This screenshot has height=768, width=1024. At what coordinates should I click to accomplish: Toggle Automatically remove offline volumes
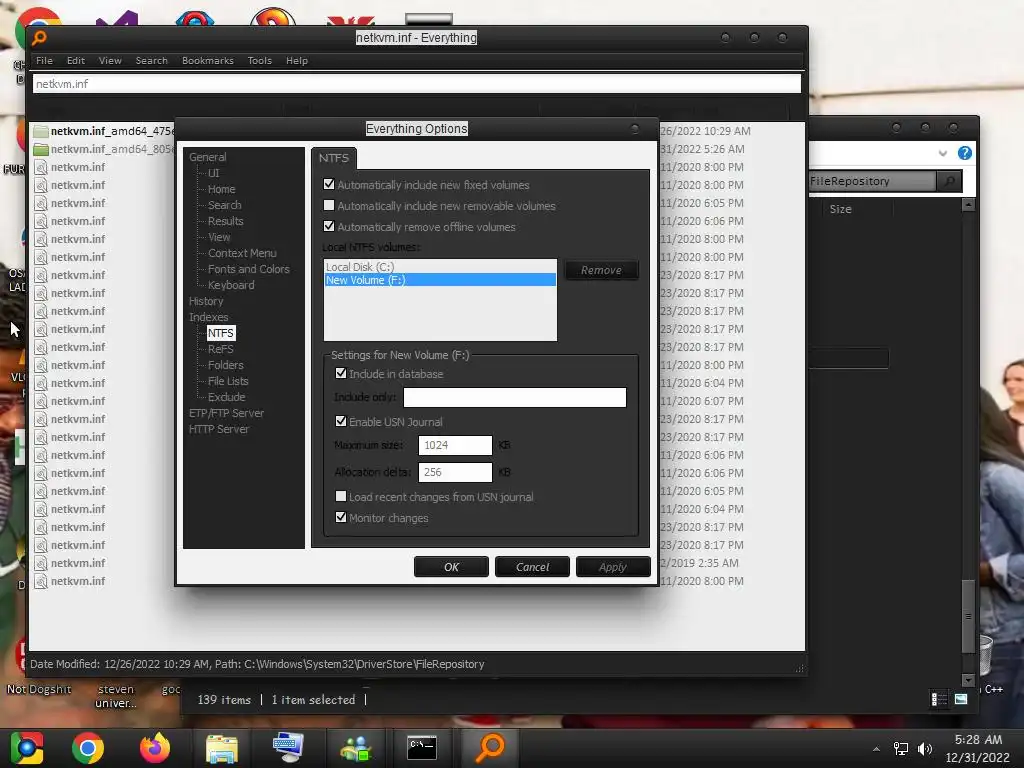click(x=329, y=227)
